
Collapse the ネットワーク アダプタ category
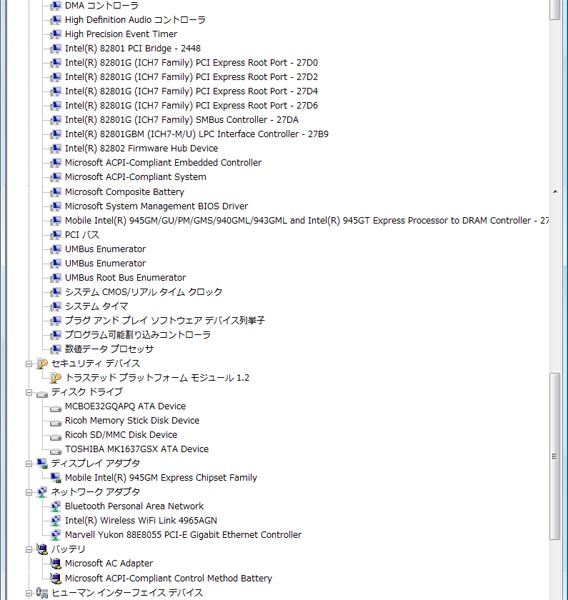click(x=29, y=492)
